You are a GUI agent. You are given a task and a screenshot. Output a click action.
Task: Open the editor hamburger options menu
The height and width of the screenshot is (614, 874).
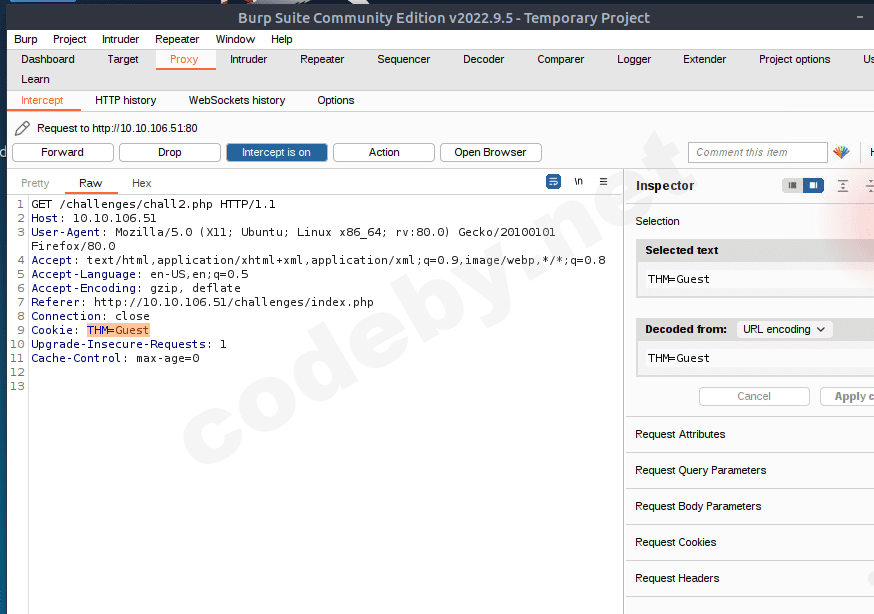pos(603,182)
